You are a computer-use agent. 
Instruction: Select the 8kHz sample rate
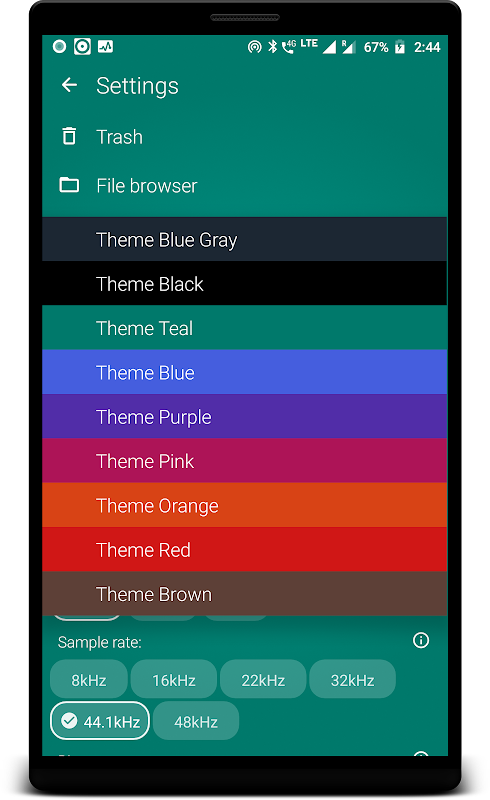(89, 679)
